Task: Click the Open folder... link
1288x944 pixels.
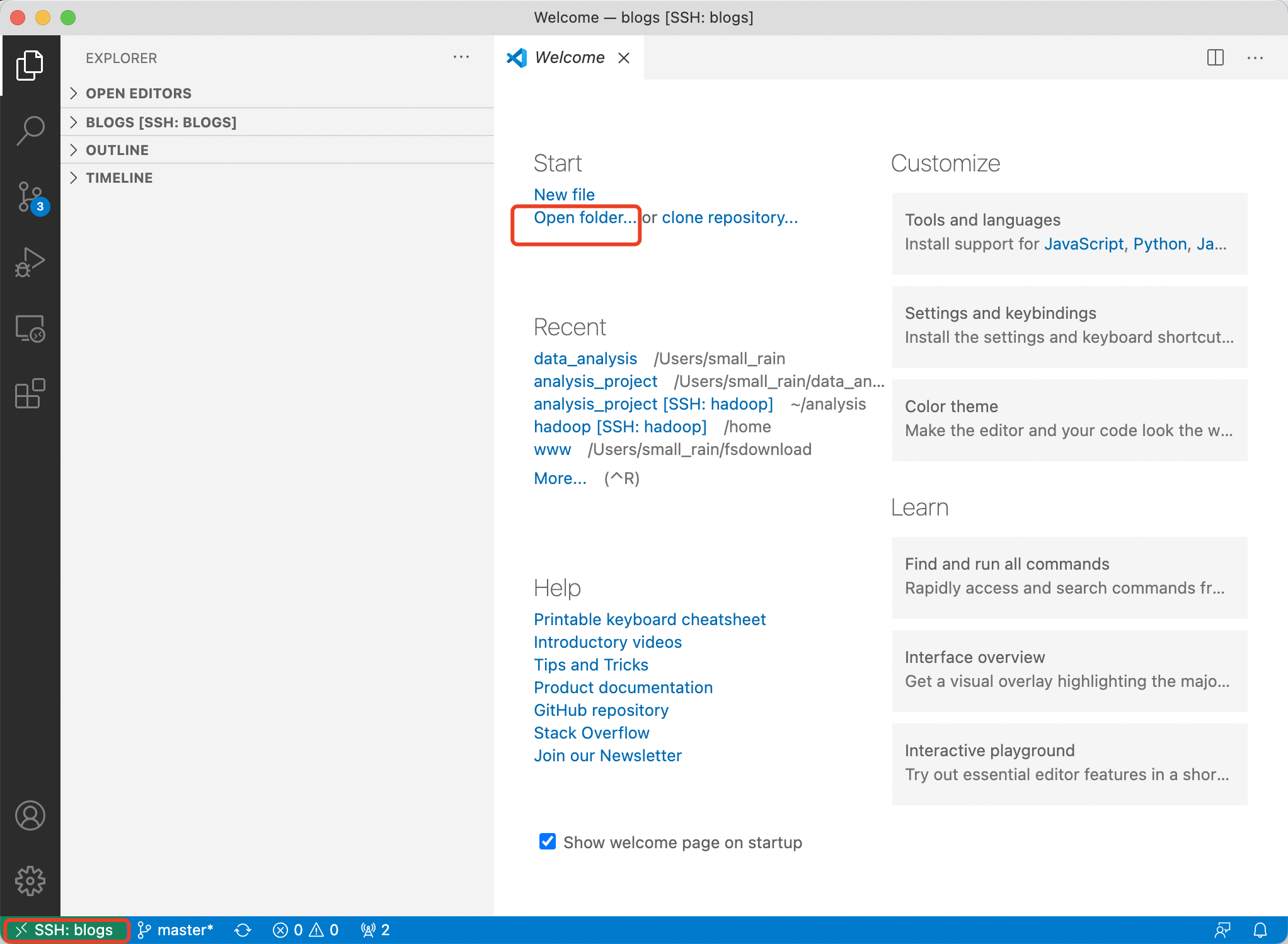Action: tap(584, 217)
